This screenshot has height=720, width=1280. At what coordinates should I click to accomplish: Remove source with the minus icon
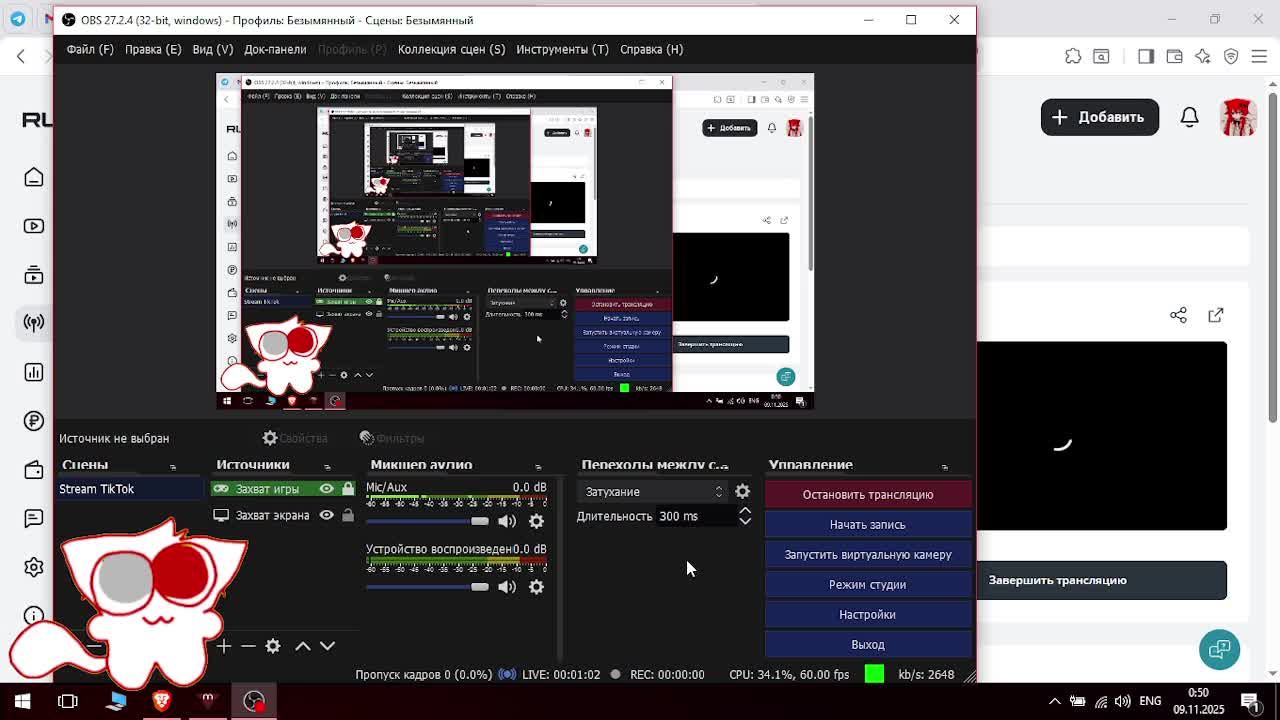click(x=248, y=646)
